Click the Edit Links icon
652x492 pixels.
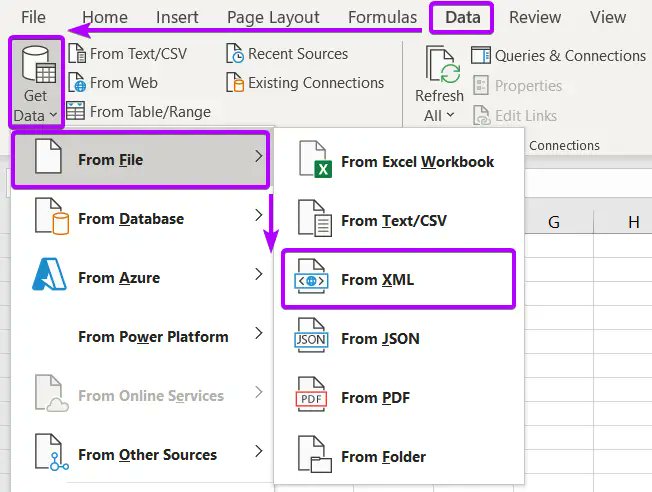[482, 115]
